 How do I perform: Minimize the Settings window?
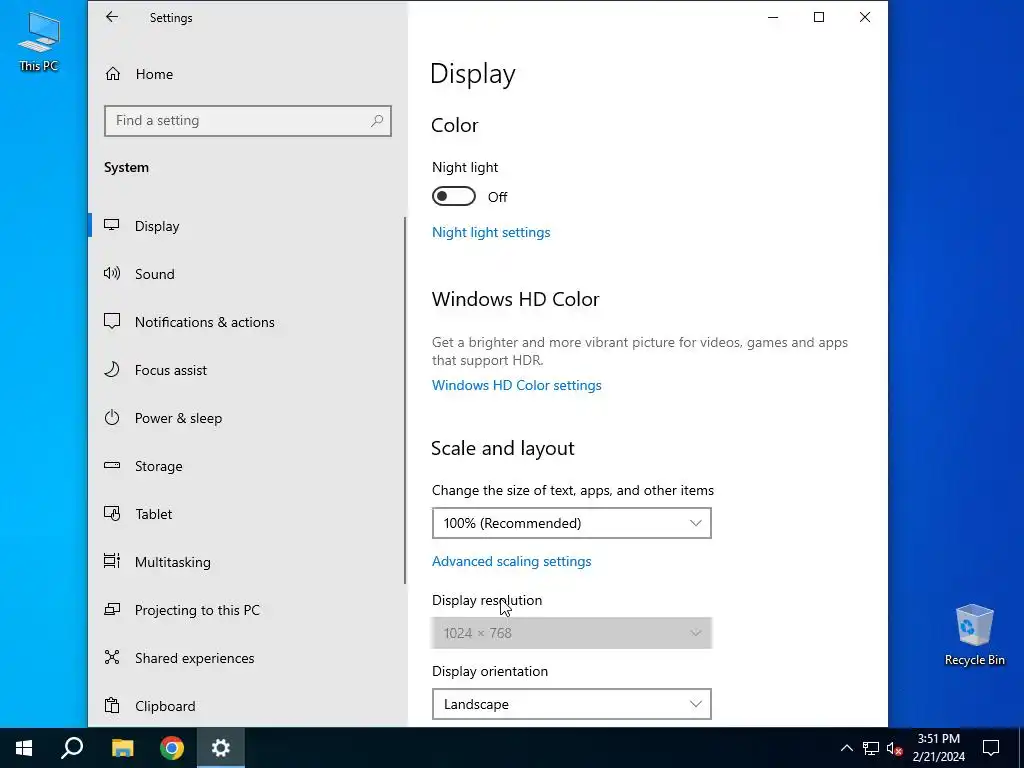773,17
